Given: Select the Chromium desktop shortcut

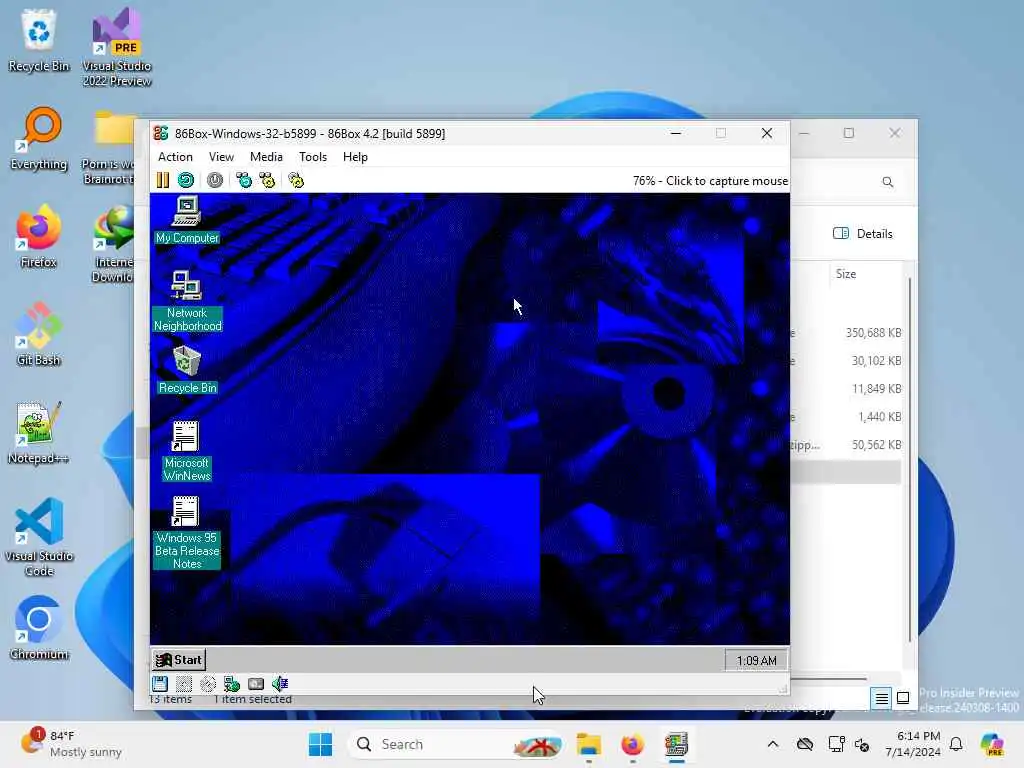Looking at the screenshot, I should click(39, 628).
